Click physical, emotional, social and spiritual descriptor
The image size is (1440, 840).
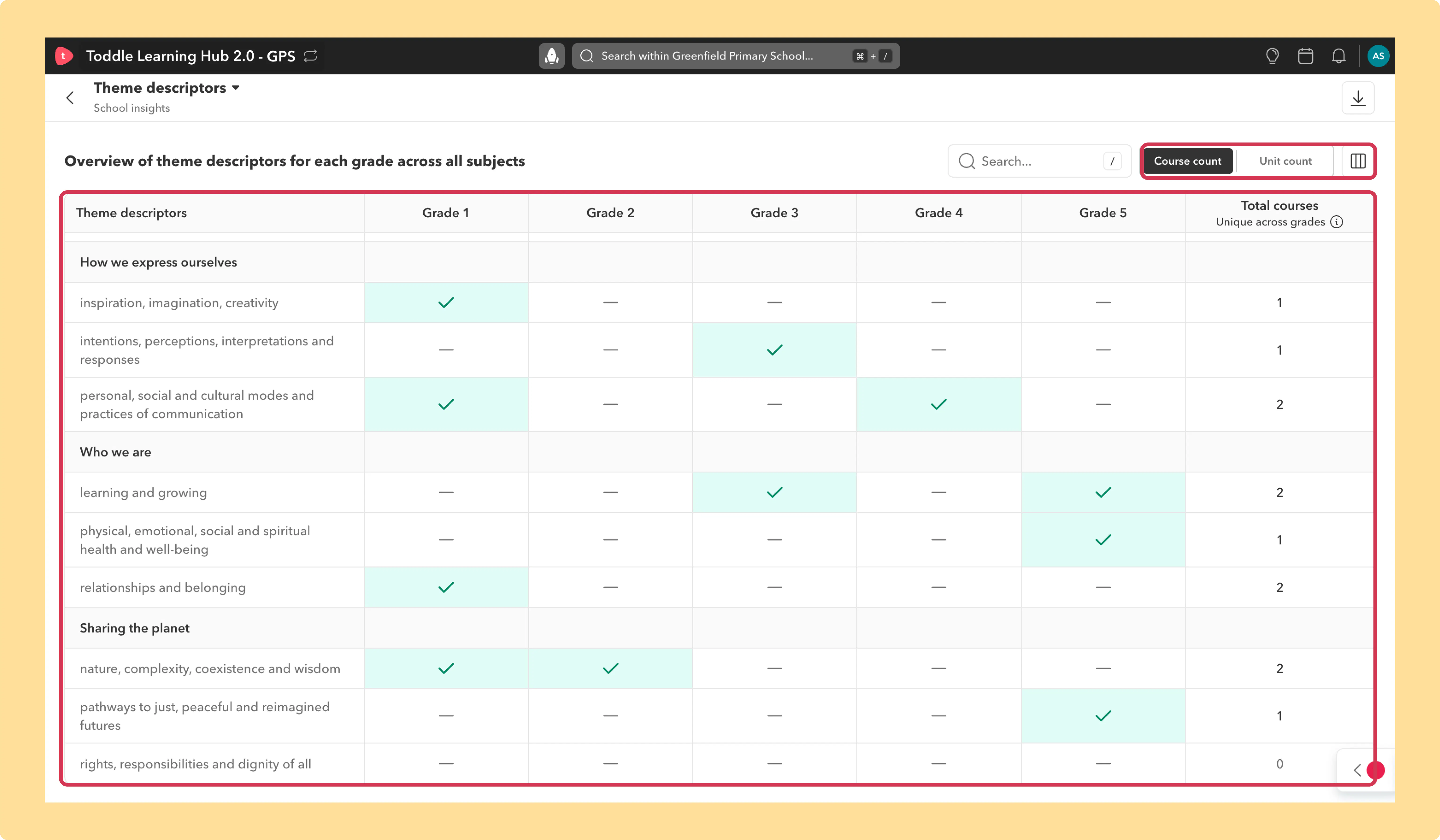coord(195,540)
